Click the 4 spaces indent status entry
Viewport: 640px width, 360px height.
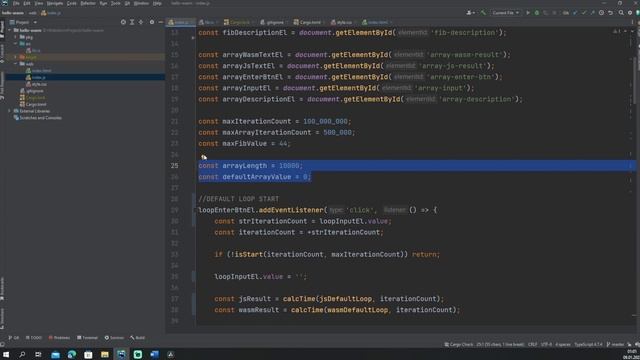(563, 344)
